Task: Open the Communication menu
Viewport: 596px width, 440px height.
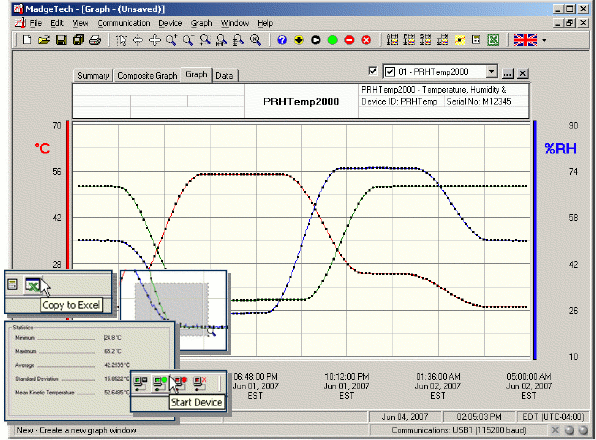Action: 124,23
